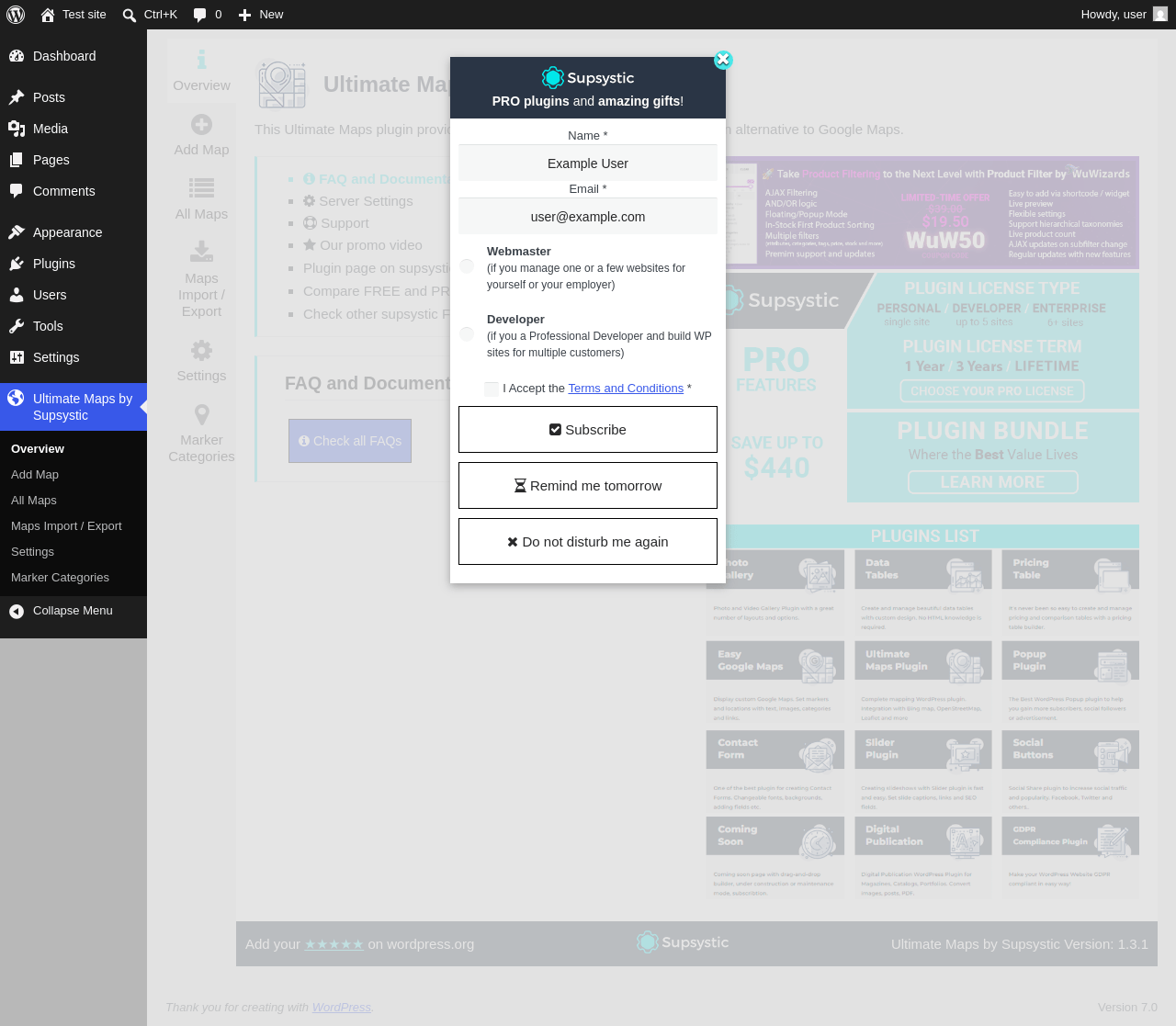Click the Ultimate Maps globe icon
This screenshot has height=1026, width=1176.
(16, 398)
